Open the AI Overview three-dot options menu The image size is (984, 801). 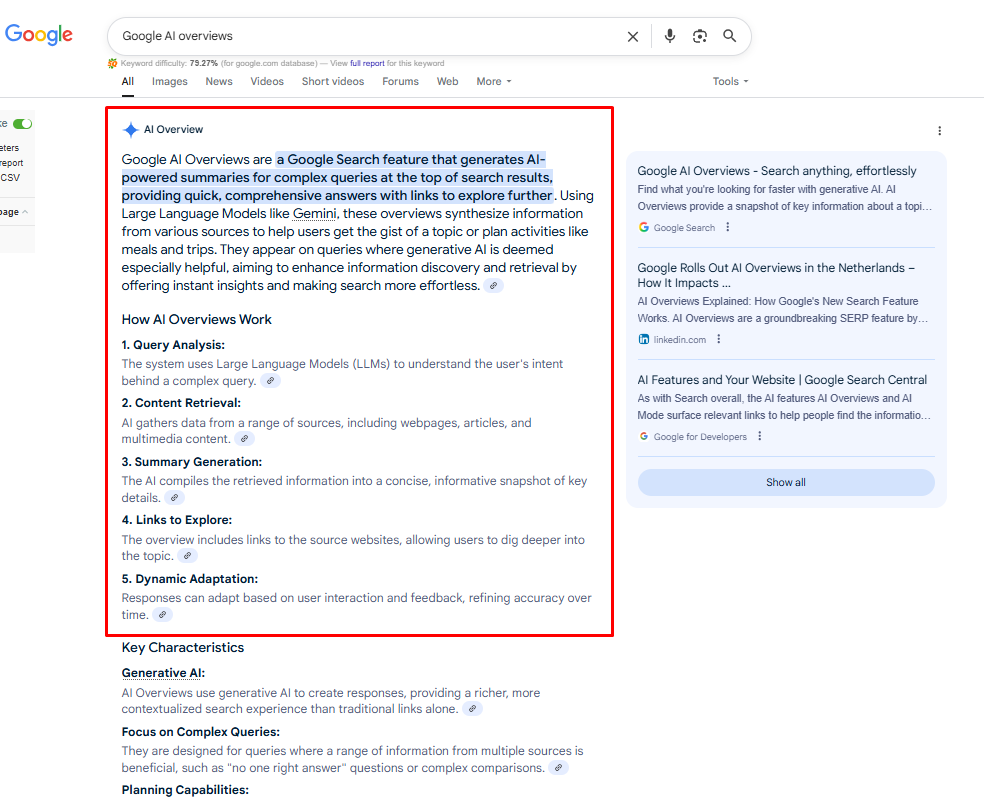(939, 131)
